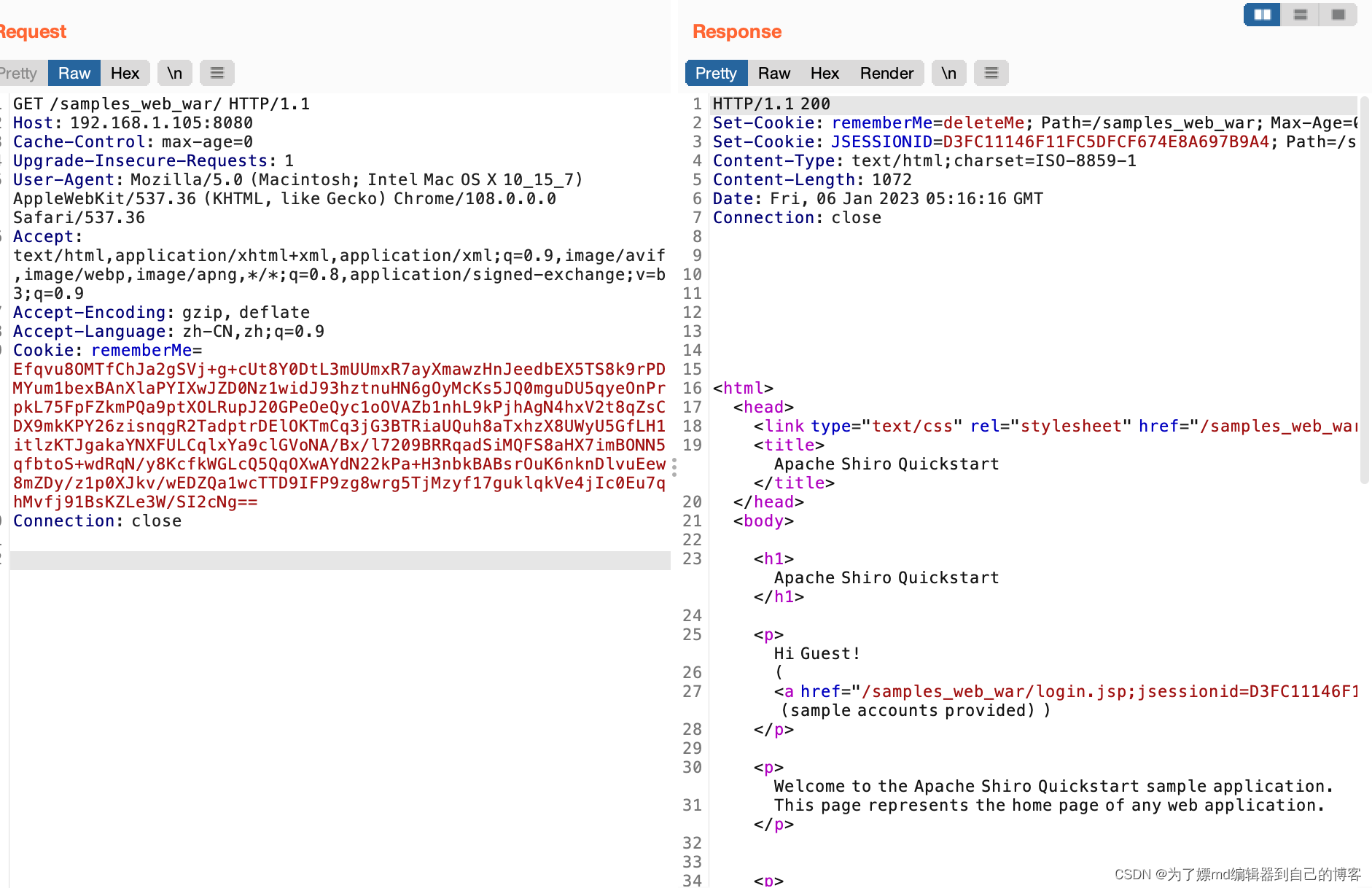Screen dimensions: 1372x888
Task: Open the Response panel hamburger options menu
Action: [991, 73]
